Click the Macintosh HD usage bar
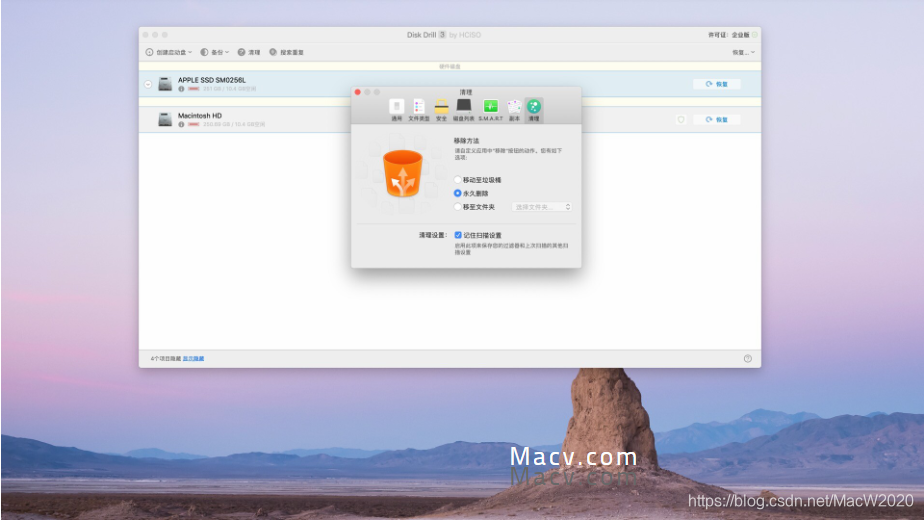 tap(193, 124)
